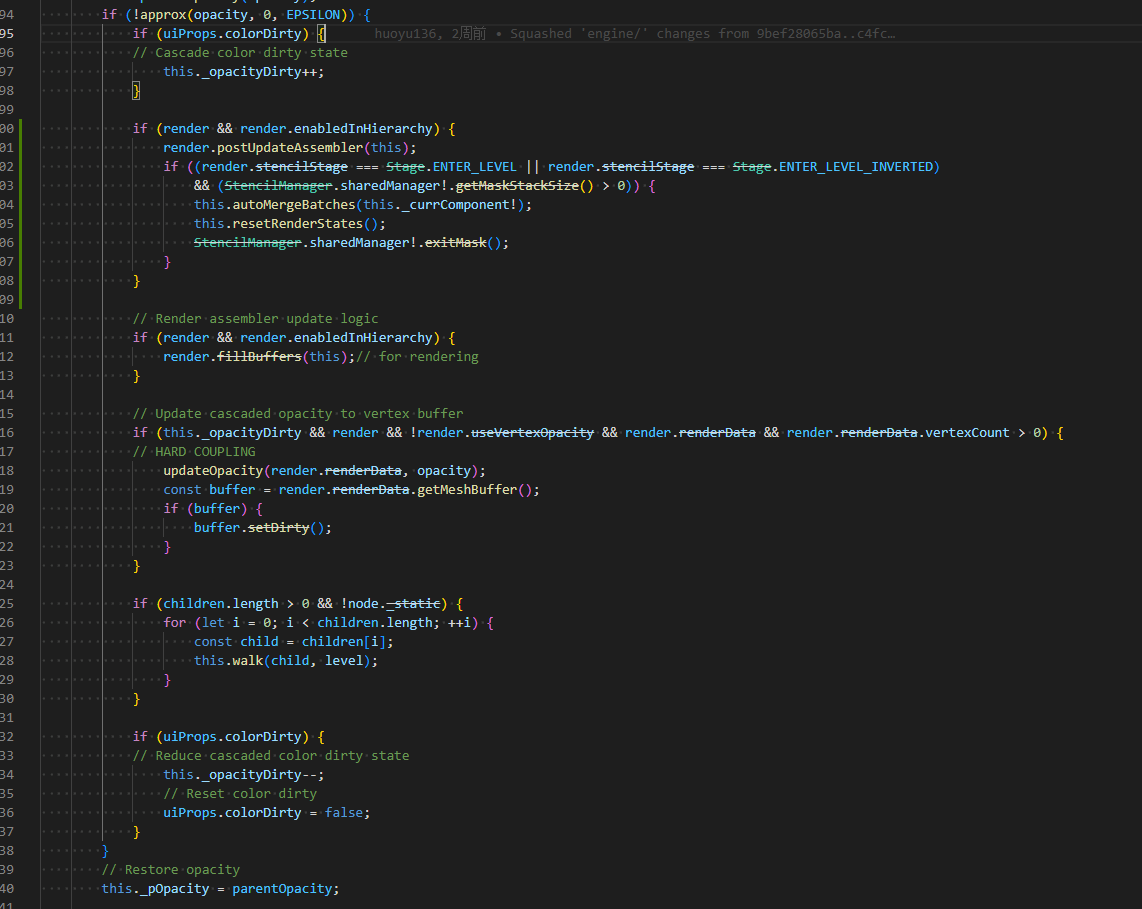Click the "this.resetRenderStates();" line

pyautogui.click(x=289, y=224)
